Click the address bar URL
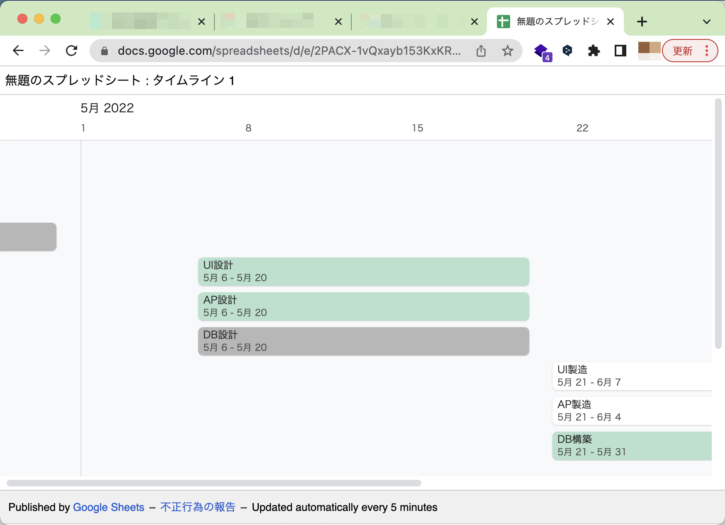Image resolution: width=725 pixels, height=525 pixels. tap(289, 51)
